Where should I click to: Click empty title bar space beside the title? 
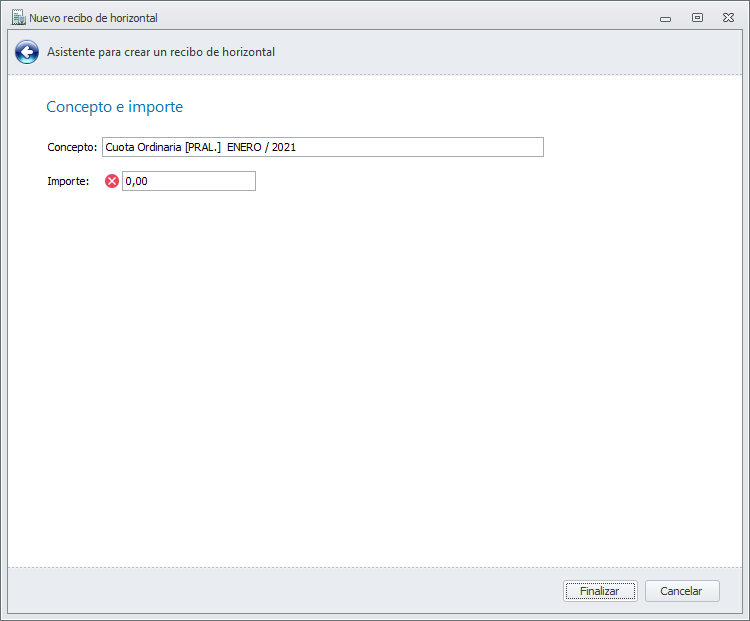[x=400, y=17]
